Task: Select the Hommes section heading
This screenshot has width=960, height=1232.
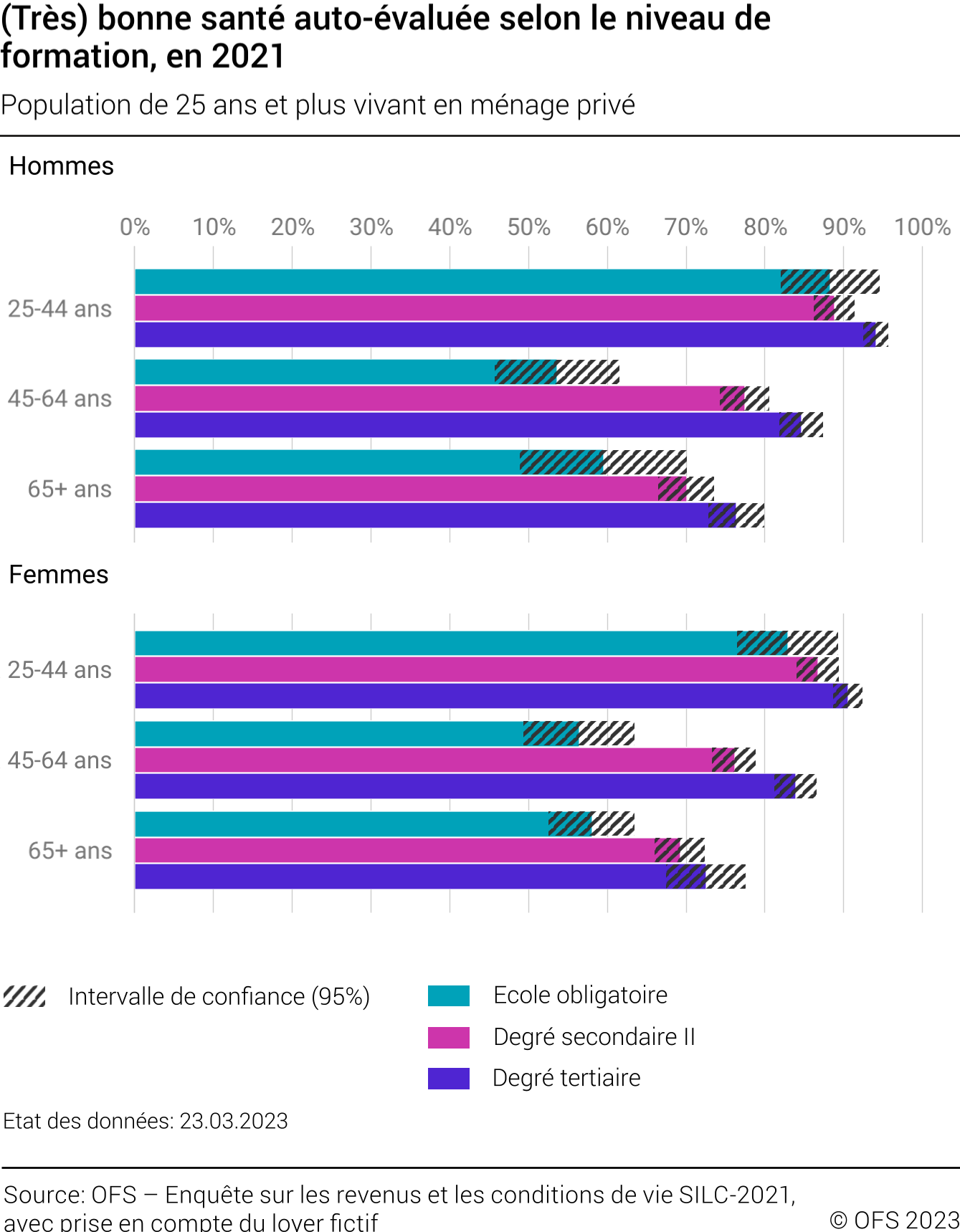Action: coord(62,166)
